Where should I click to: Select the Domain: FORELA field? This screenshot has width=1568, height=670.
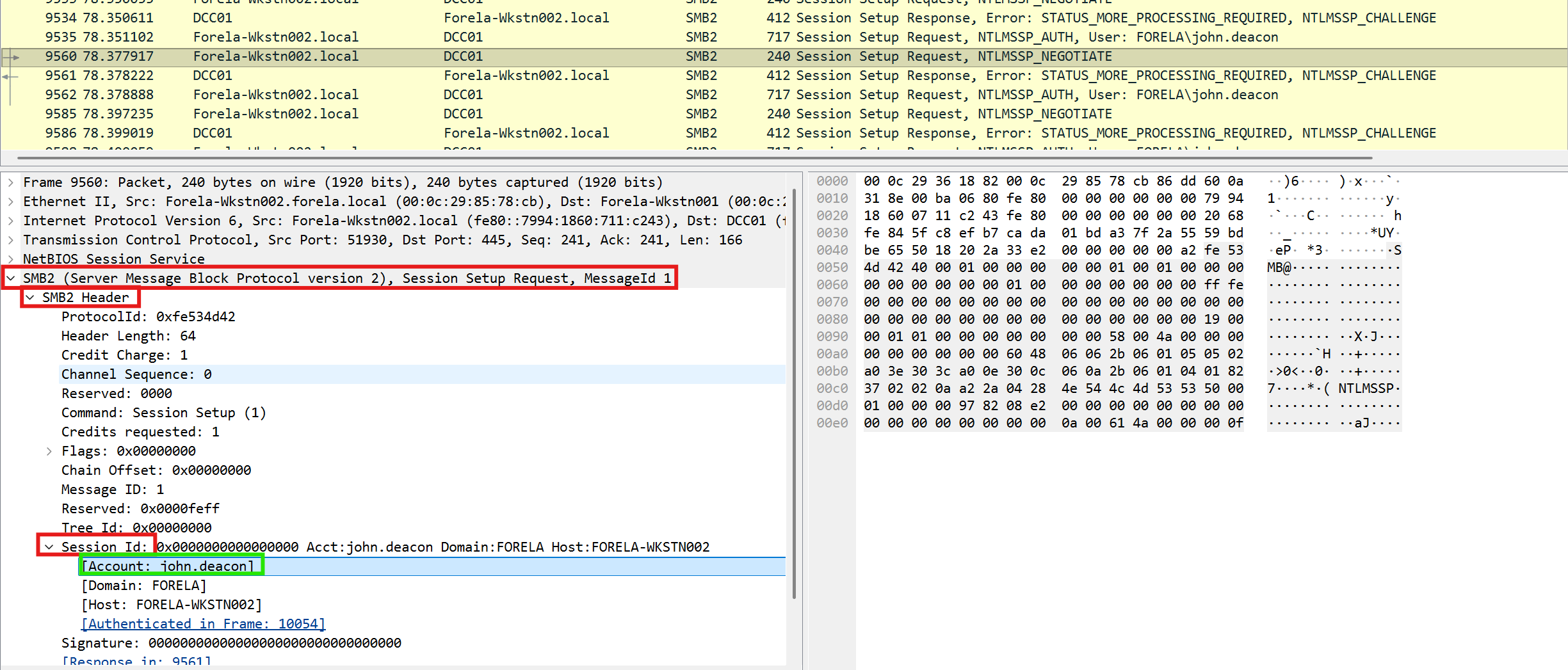tap(143, 586)
